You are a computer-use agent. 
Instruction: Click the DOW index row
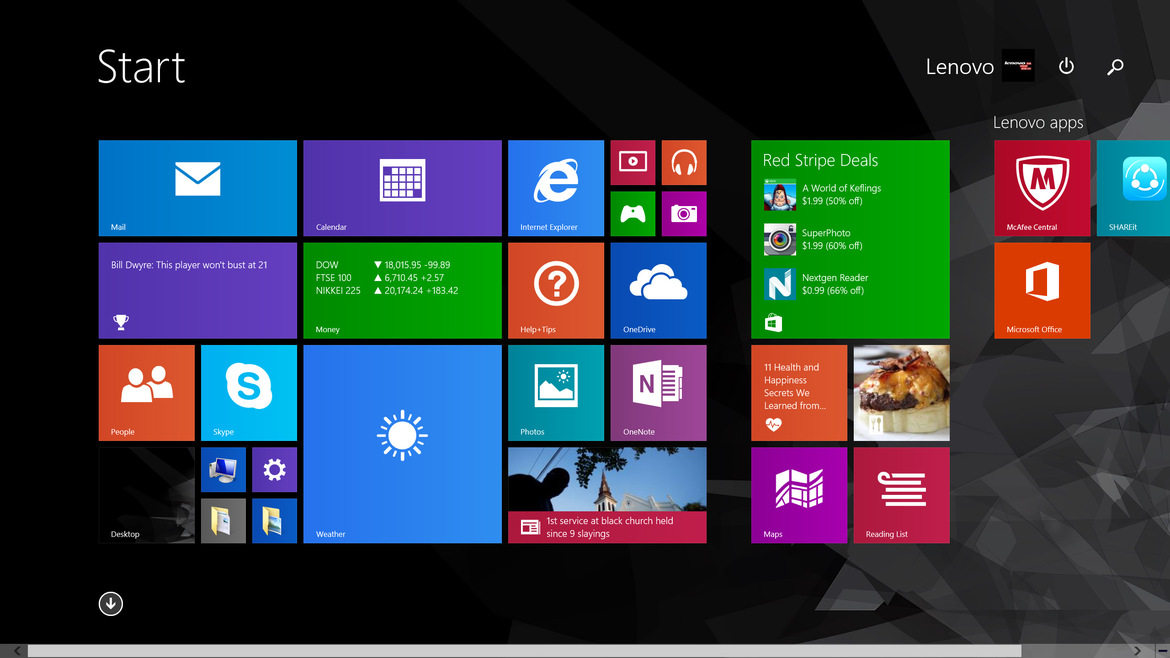383,265
